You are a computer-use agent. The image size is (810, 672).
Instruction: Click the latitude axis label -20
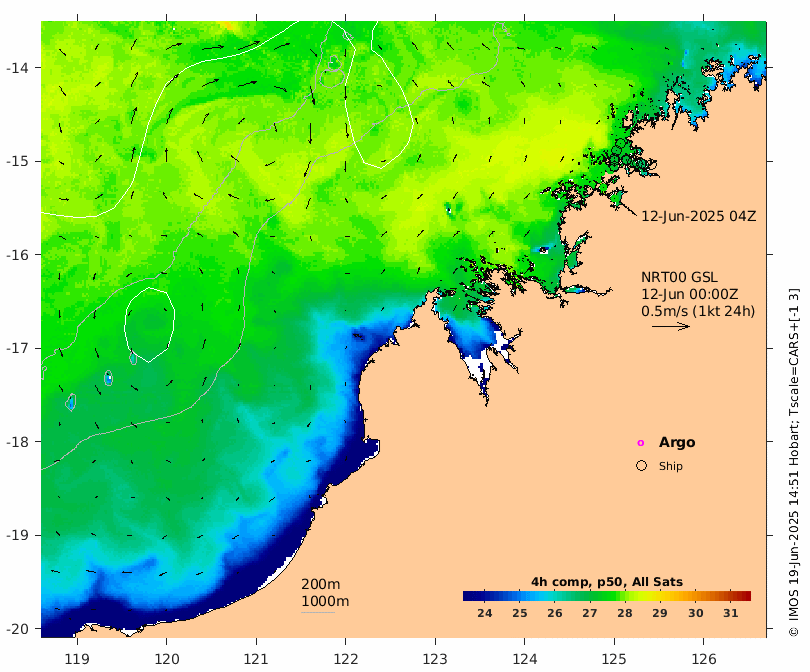17,629
